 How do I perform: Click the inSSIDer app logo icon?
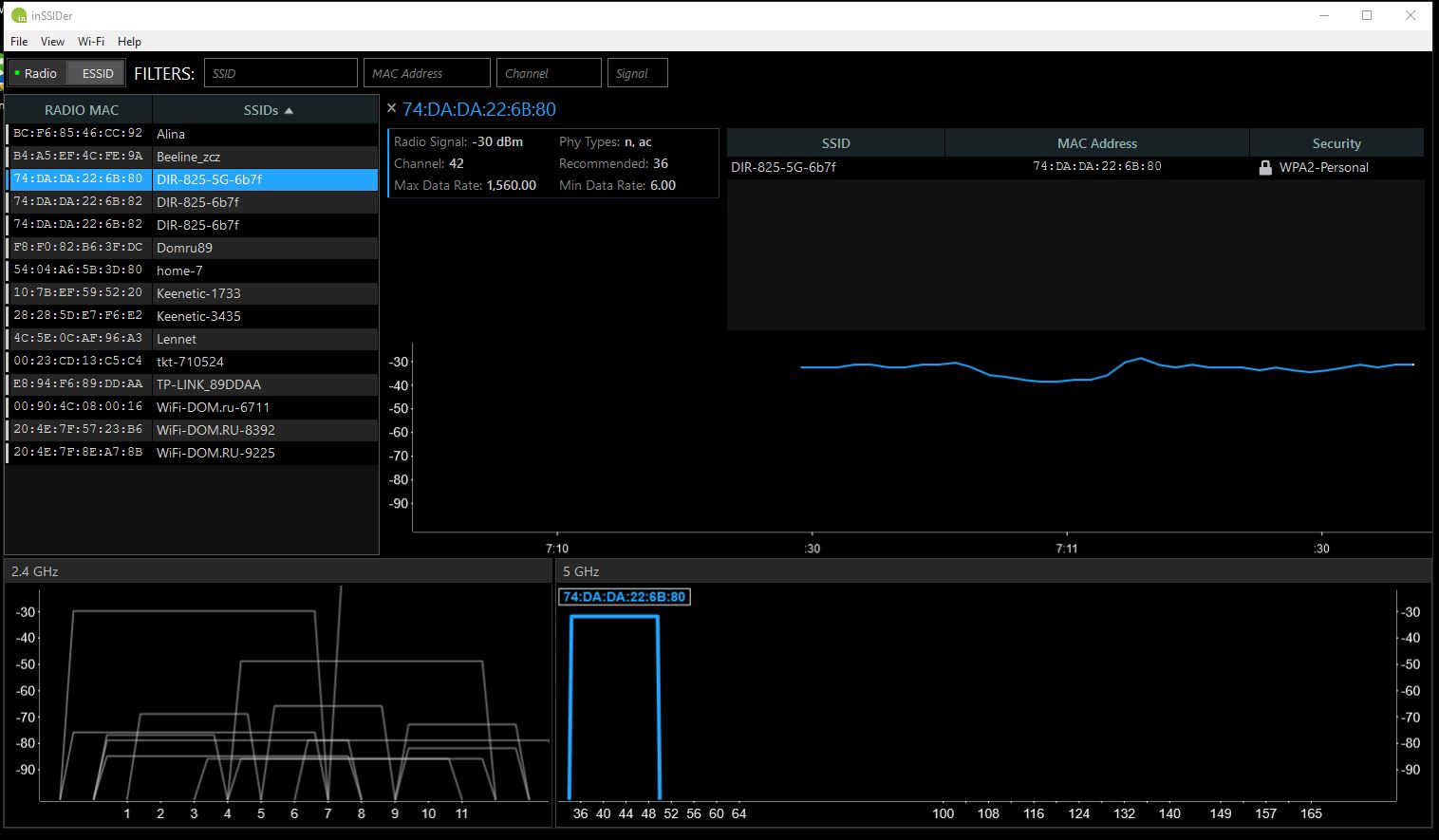(x=18, y=15)
